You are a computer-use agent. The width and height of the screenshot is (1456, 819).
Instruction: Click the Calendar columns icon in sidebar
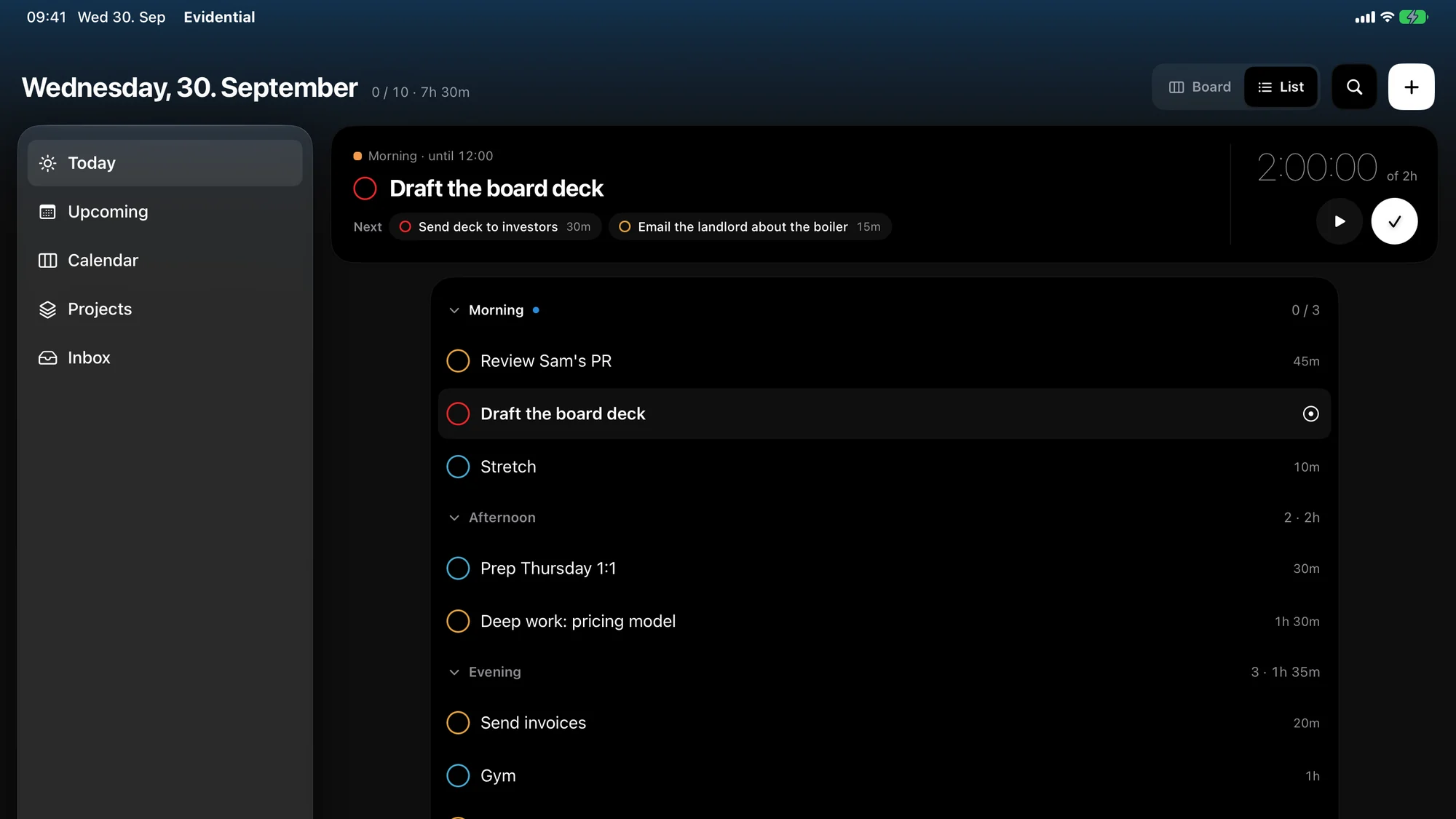tap(47, 261)
